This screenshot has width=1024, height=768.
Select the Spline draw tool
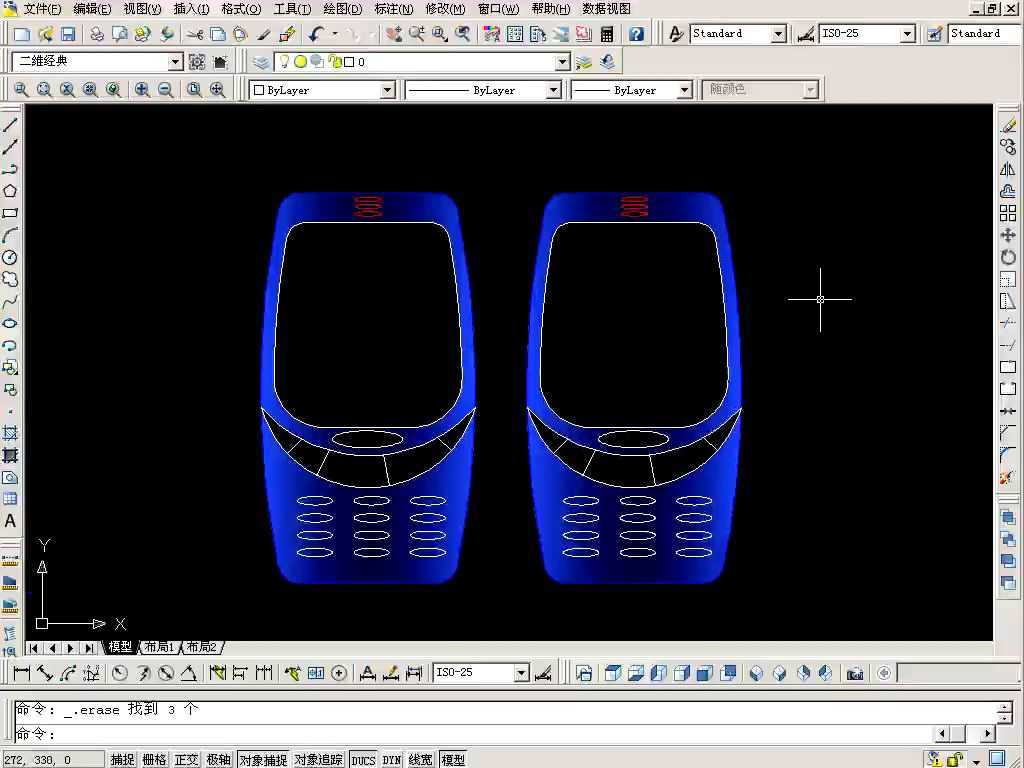10,302
